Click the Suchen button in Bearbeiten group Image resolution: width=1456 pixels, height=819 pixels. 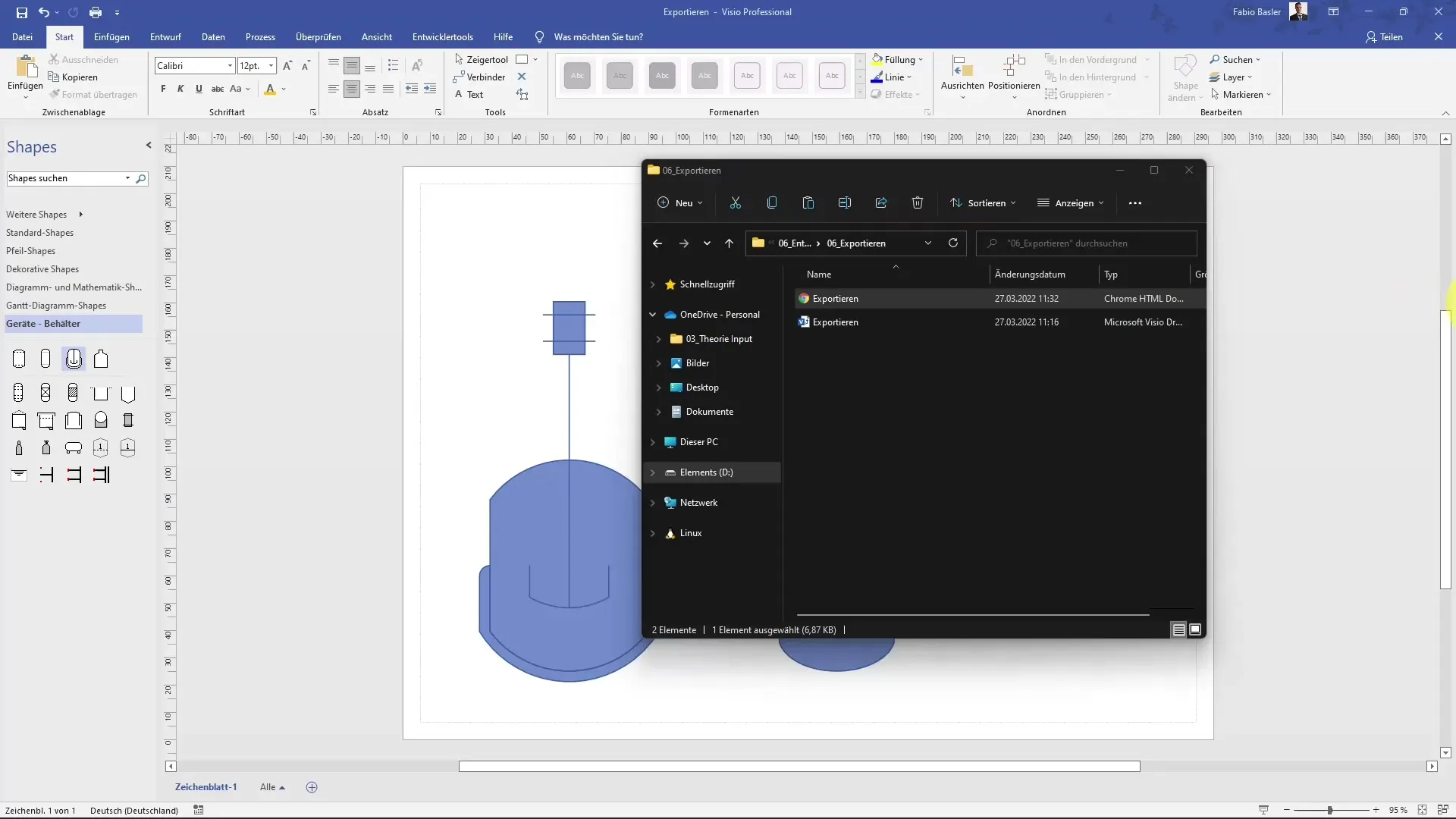pos(1235,59)
